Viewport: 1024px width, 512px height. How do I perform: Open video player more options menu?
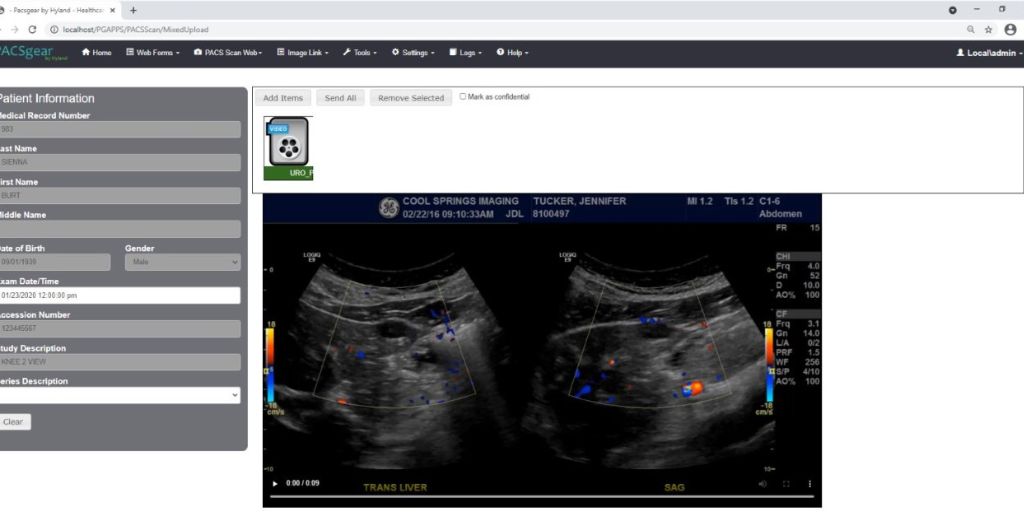coord(810,484)
